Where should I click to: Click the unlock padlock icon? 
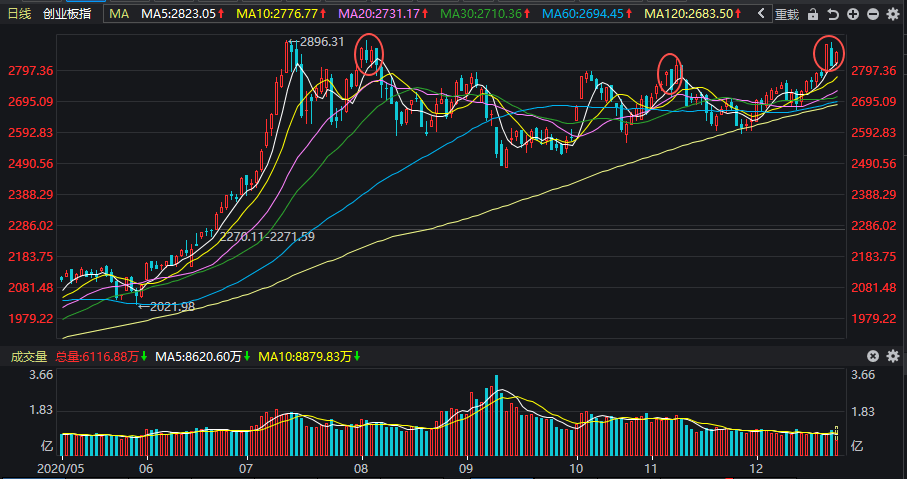coord(813,14)
